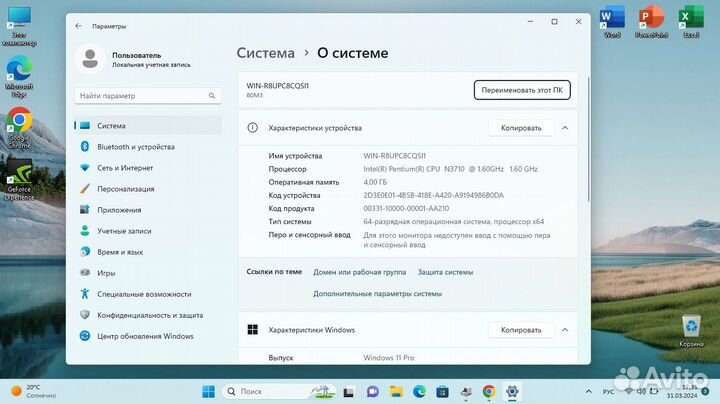The height and width of the screenshot is (404, 720).
Task: Open Приложения settings
Action: tap(148, 210)
